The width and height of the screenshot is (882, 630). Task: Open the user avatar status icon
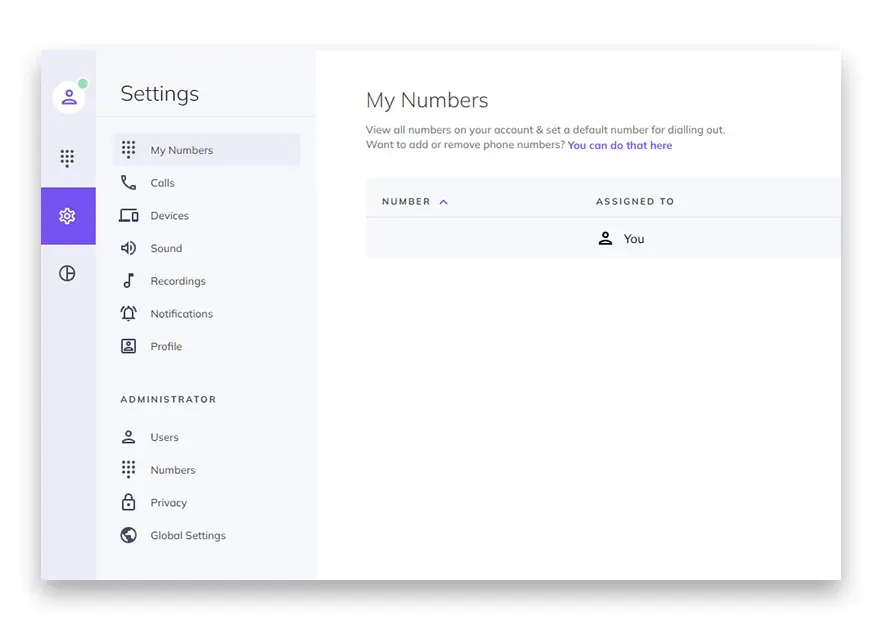[69, 97]
